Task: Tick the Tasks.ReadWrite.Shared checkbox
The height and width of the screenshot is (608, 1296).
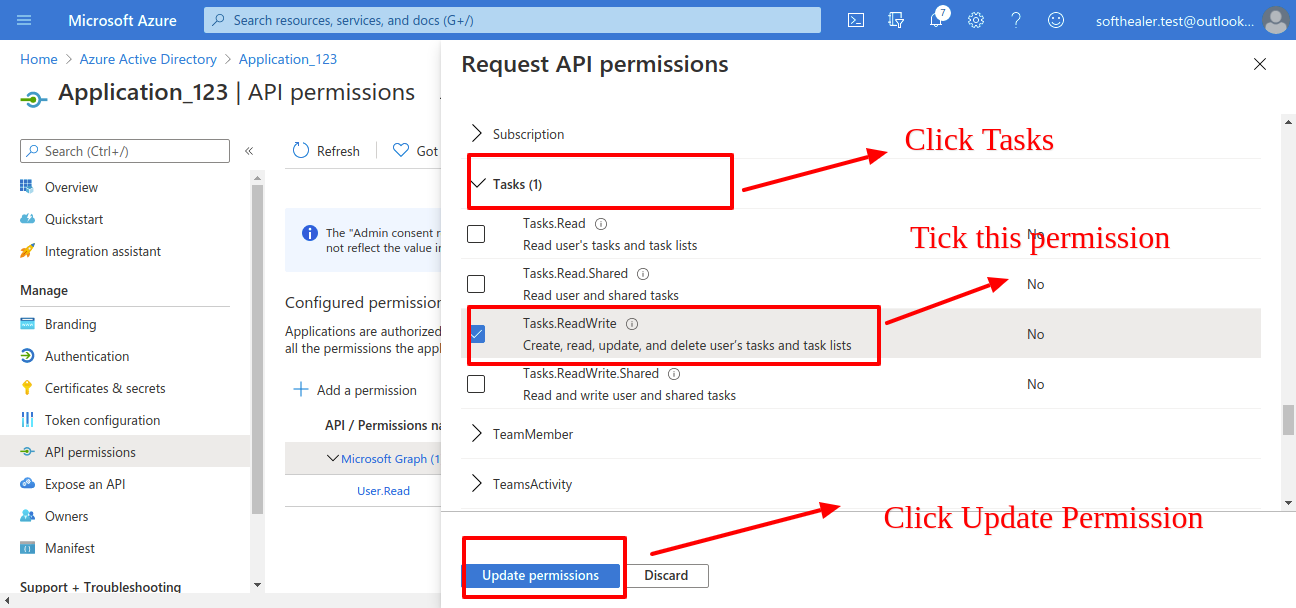Action: point(476,384)
